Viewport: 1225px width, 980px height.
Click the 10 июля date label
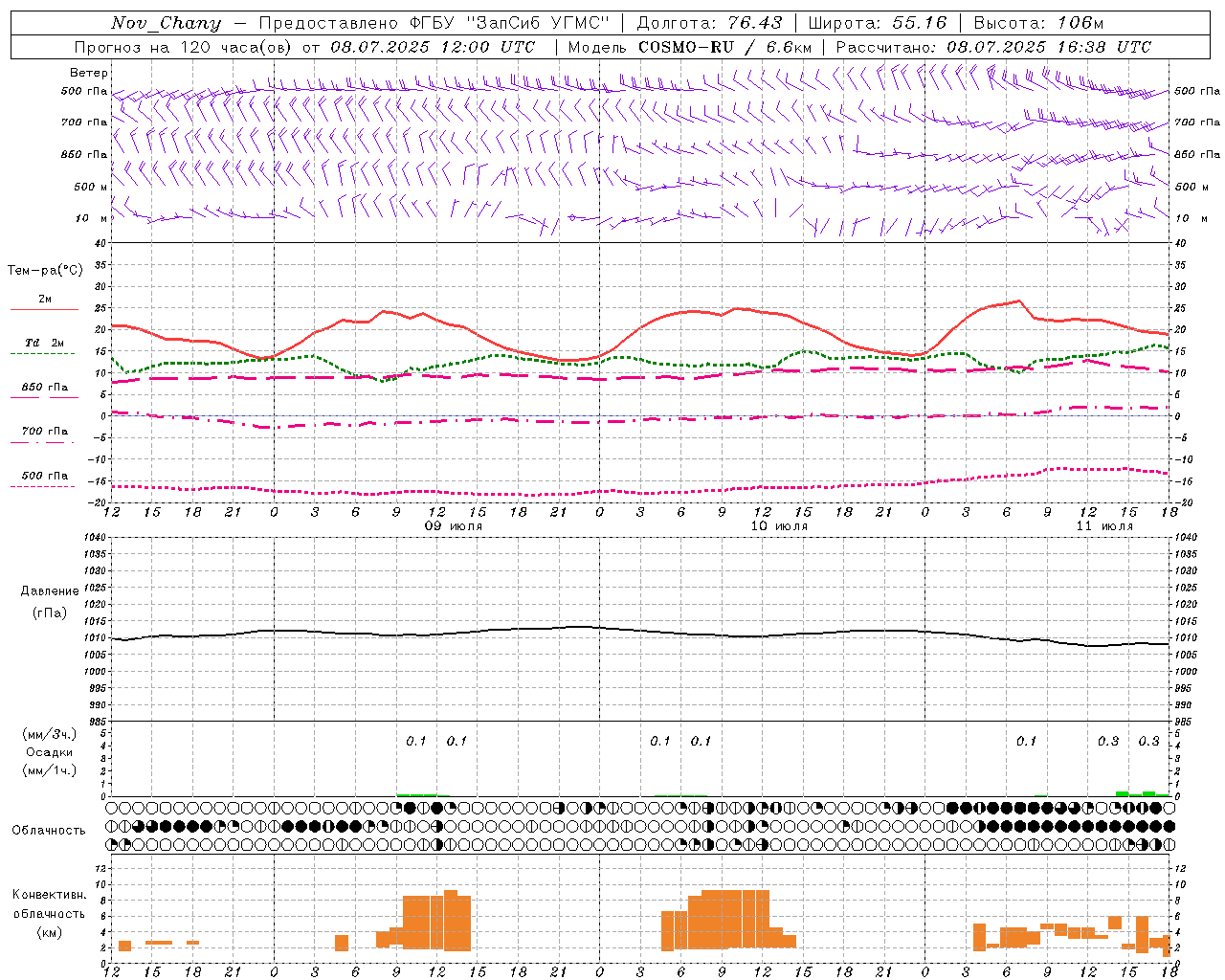pos(779,526)
